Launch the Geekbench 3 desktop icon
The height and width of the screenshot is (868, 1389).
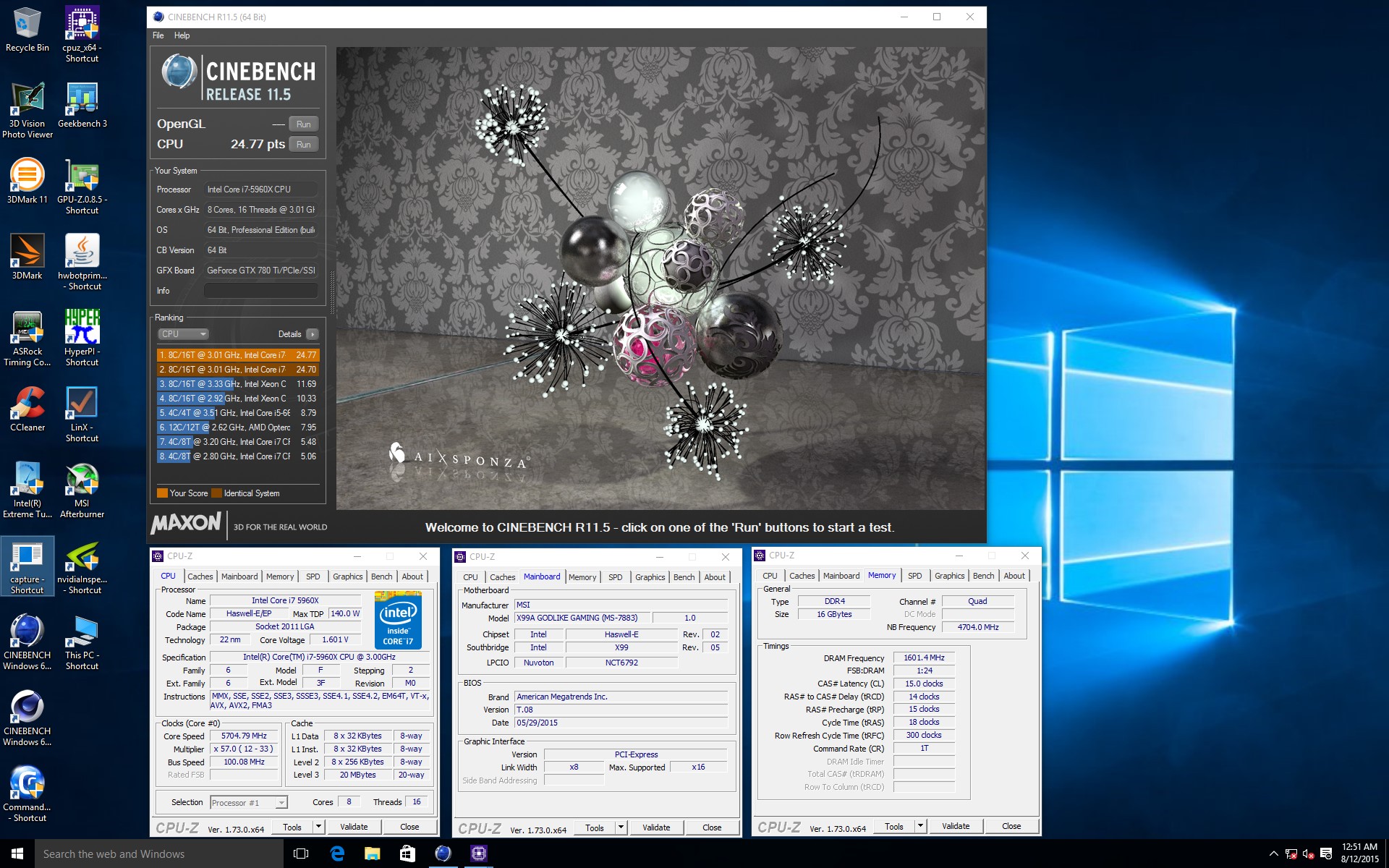(x=82, y=105)
